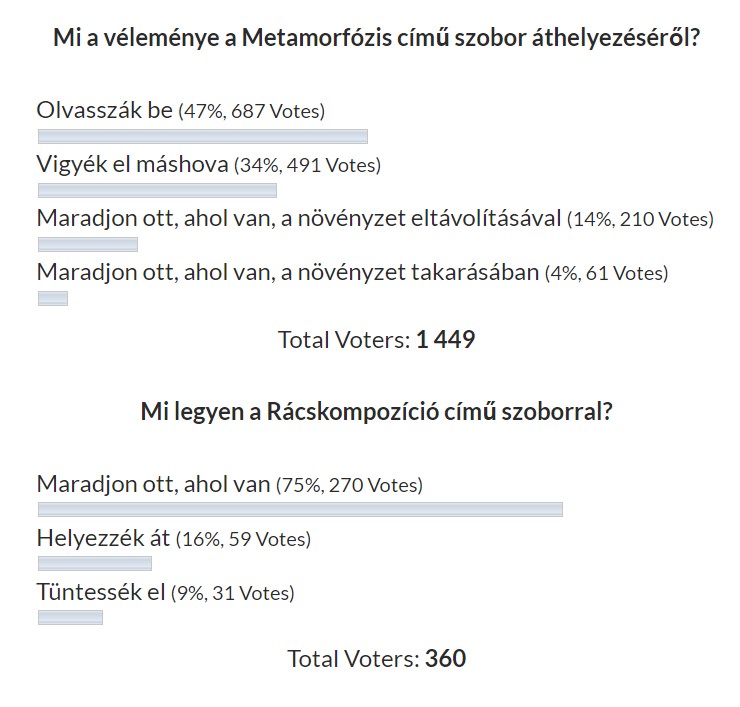Screen dimensions: 740x707
Task: Click the 'Tüntessék el' 9% bar
Action: 70,617
